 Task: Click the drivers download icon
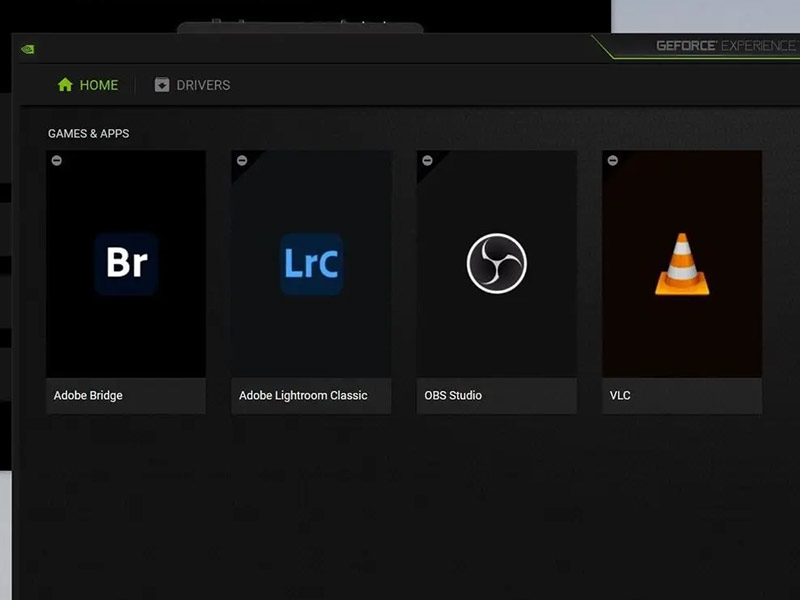click(162, 85)
